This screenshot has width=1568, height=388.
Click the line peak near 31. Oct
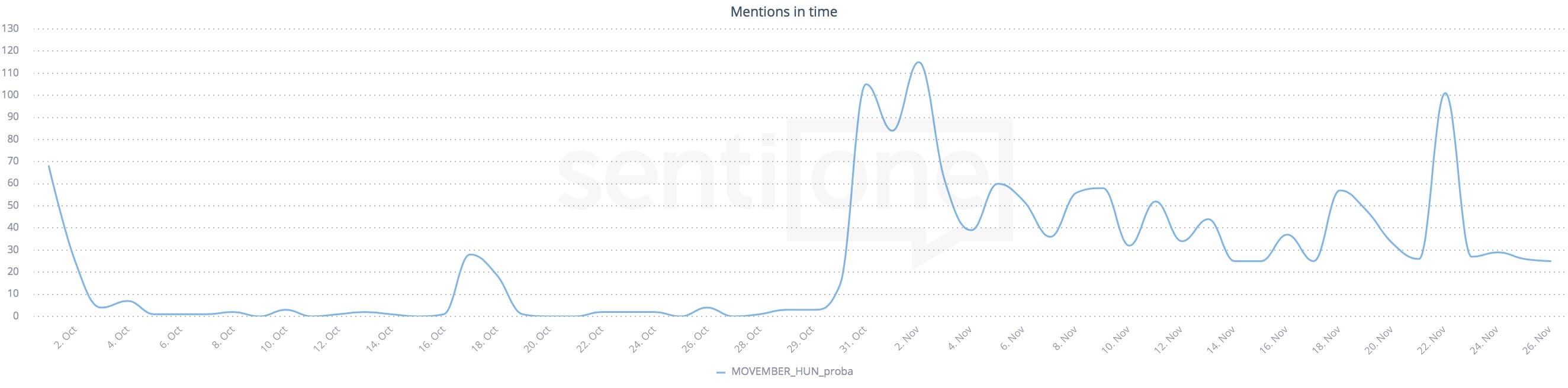[x=866, y=84]
